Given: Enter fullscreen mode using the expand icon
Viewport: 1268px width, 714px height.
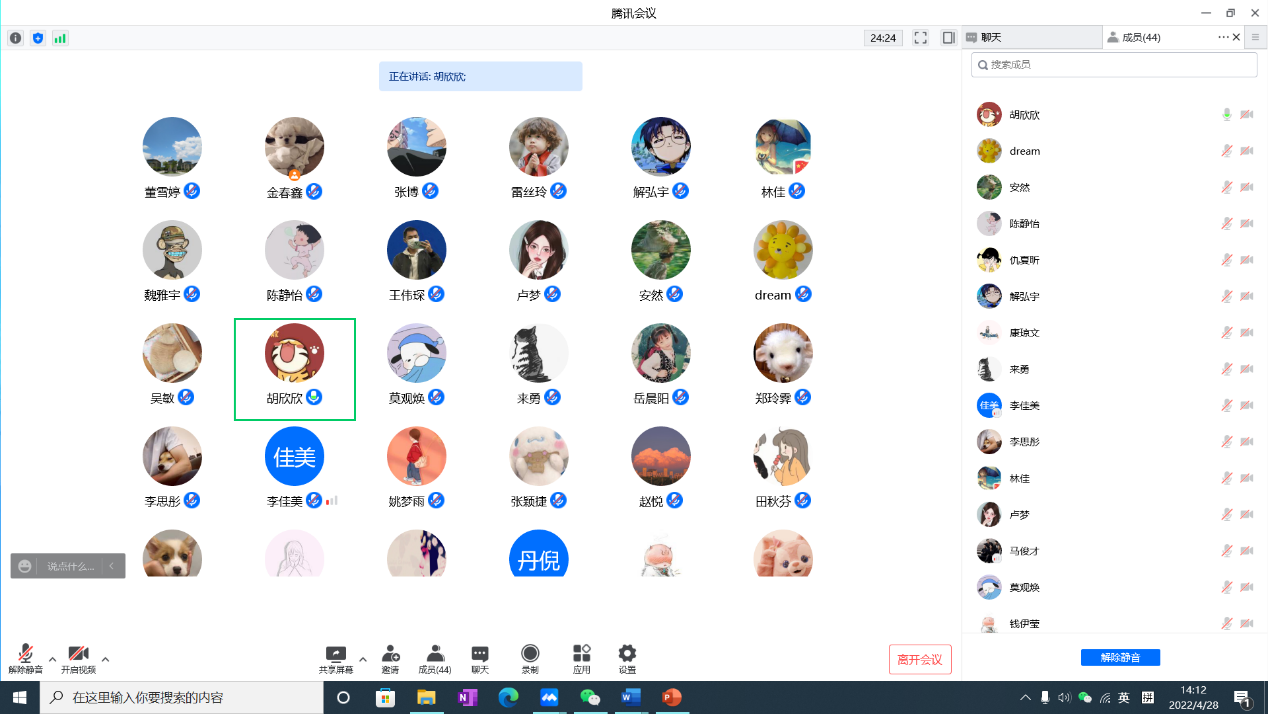Looking at the screenshot, I should point(920,38).
